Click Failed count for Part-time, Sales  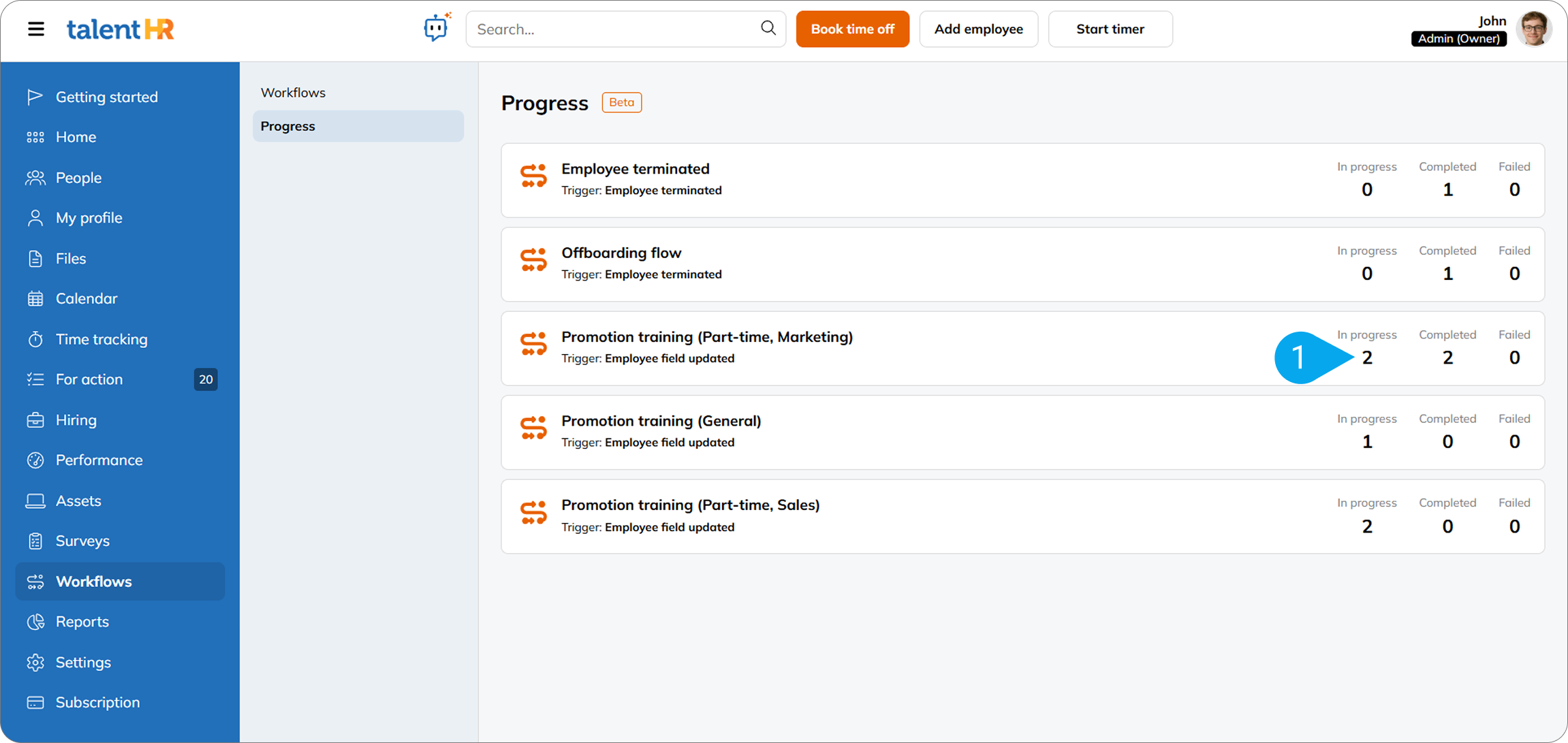tap(1514, 526)
